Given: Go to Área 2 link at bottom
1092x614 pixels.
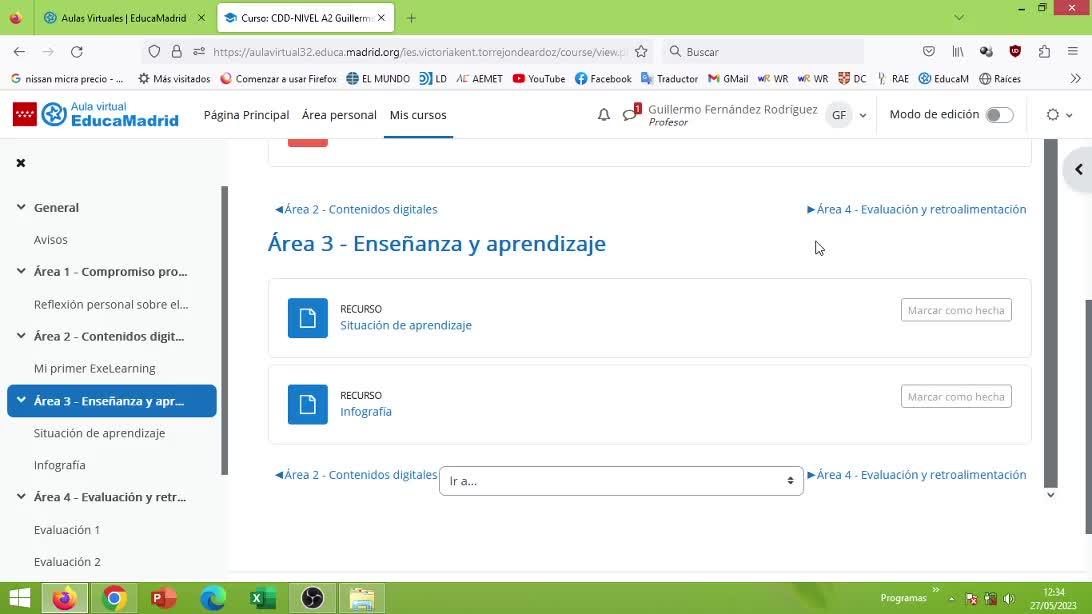Looking at the screenshot, I should coord(356,475).
